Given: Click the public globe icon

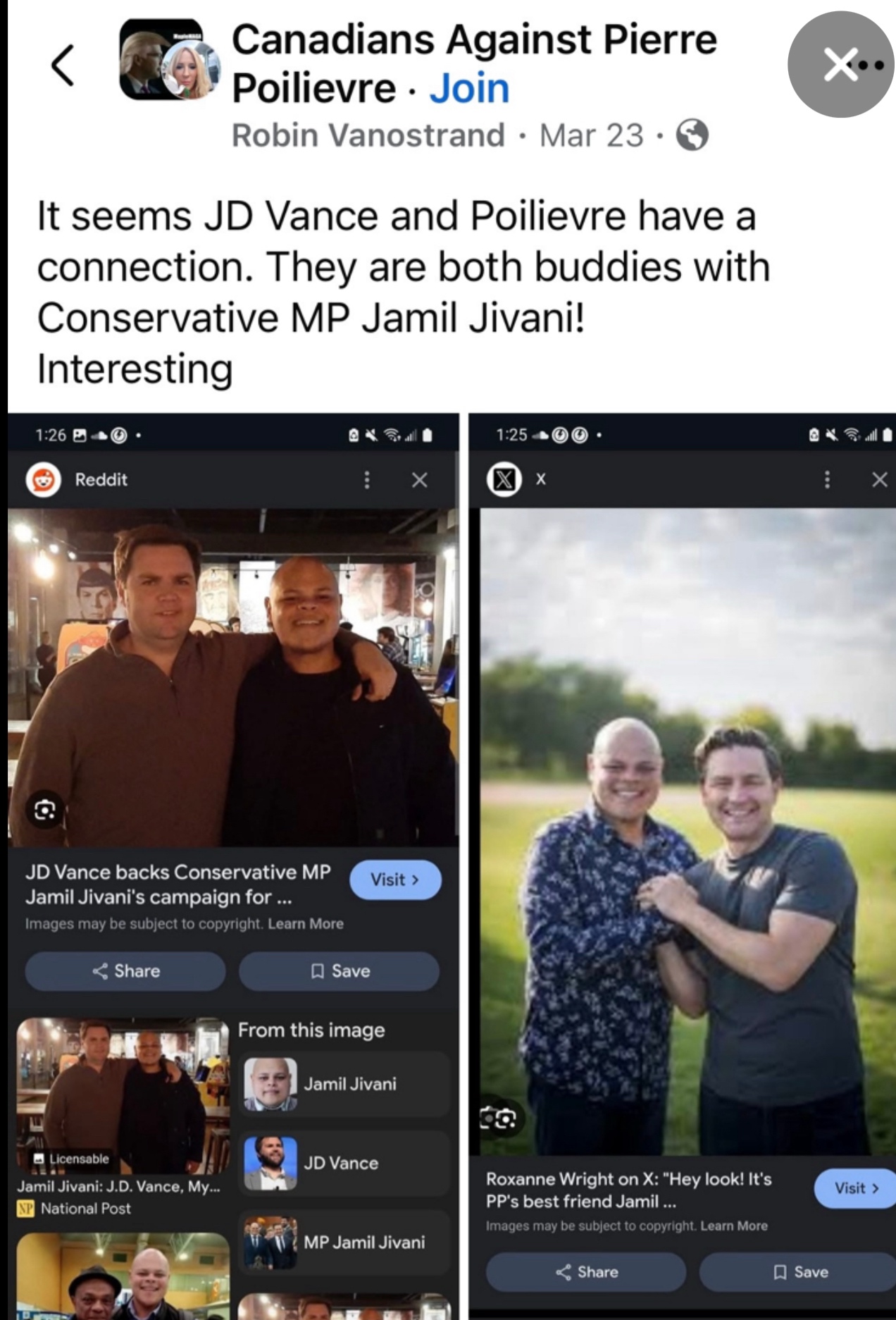Looking at the screenshot, I should coord(692,135).
